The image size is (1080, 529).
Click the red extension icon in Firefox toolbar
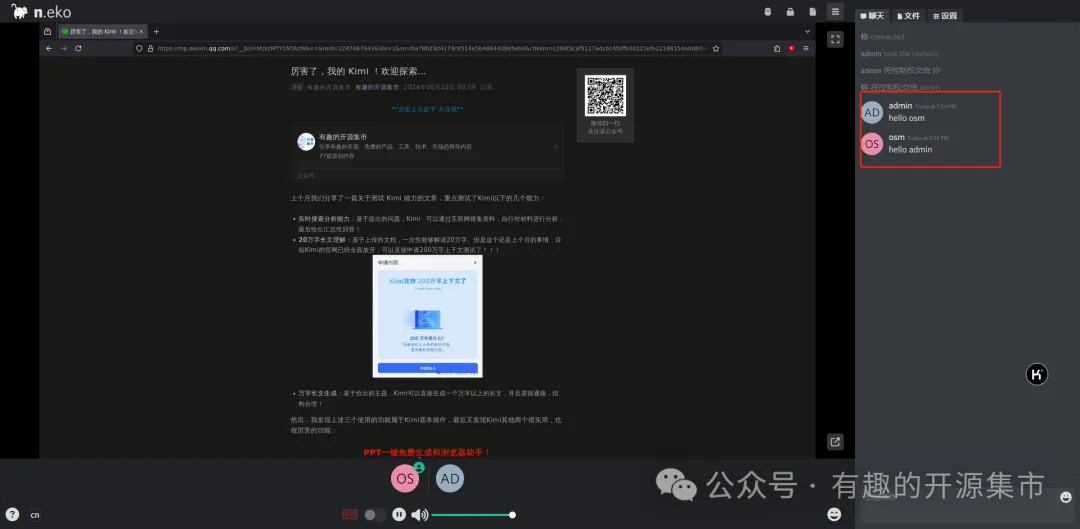pyautogui.click(x=791, y=48)
